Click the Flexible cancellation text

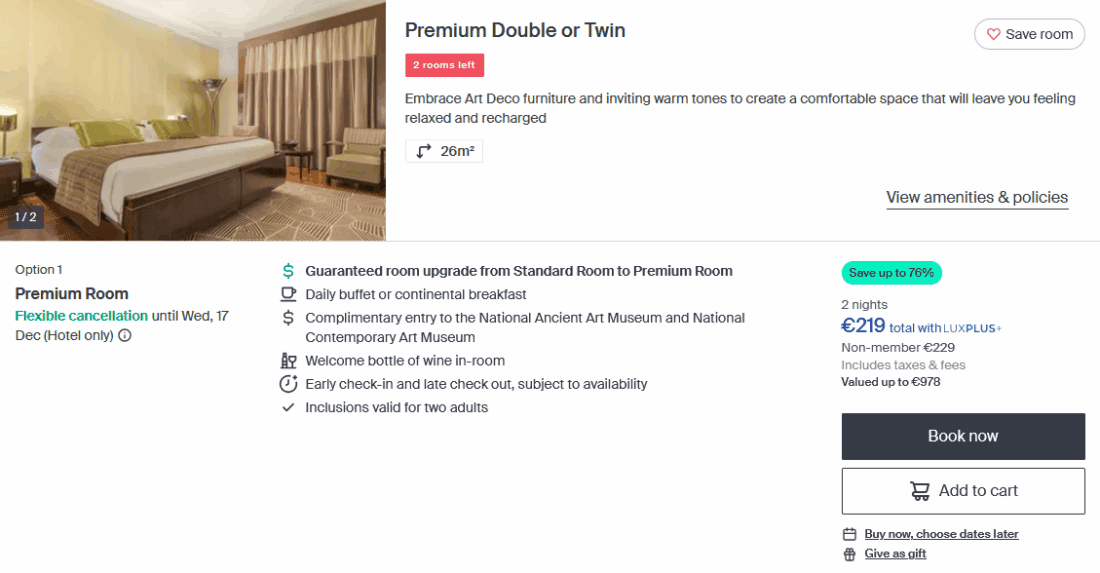81,316
